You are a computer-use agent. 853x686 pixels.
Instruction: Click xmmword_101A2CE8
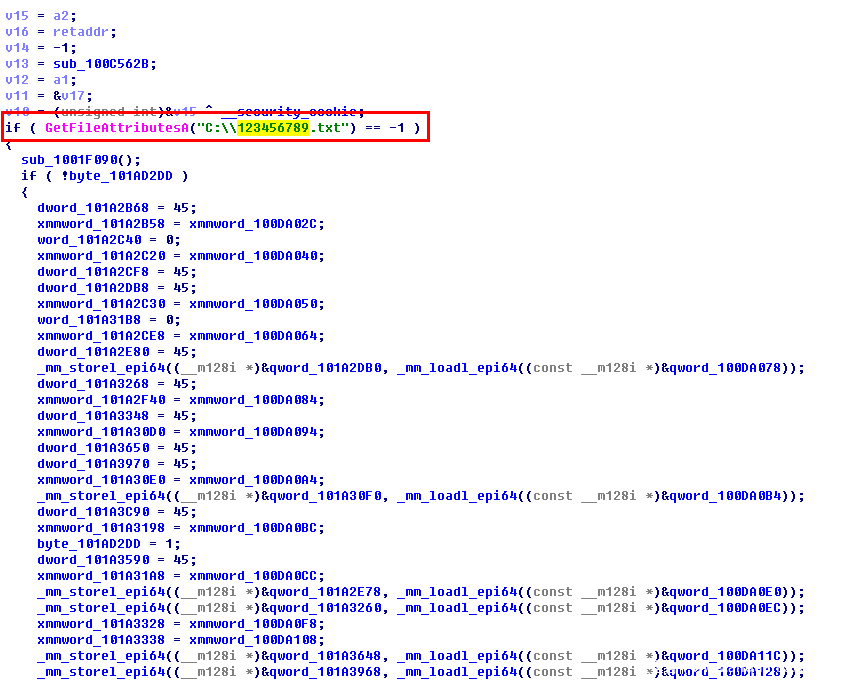101,336
